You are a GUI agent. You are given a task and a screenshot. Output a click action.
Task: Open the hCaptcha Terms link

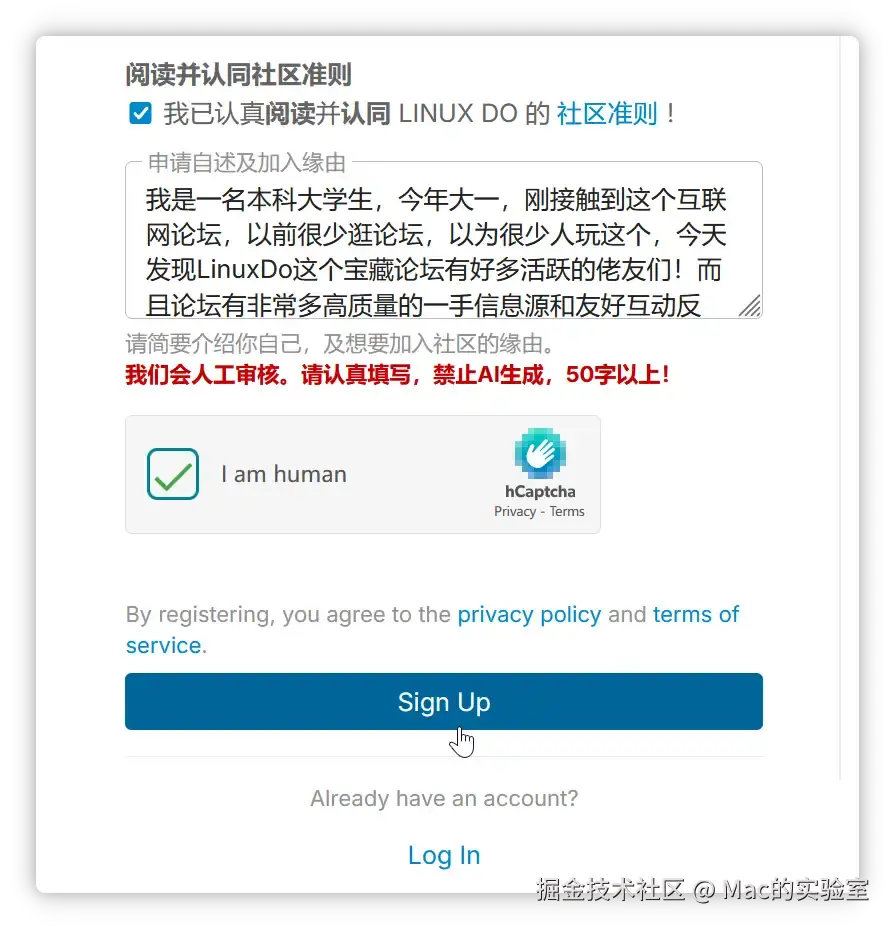pos(567,511)
